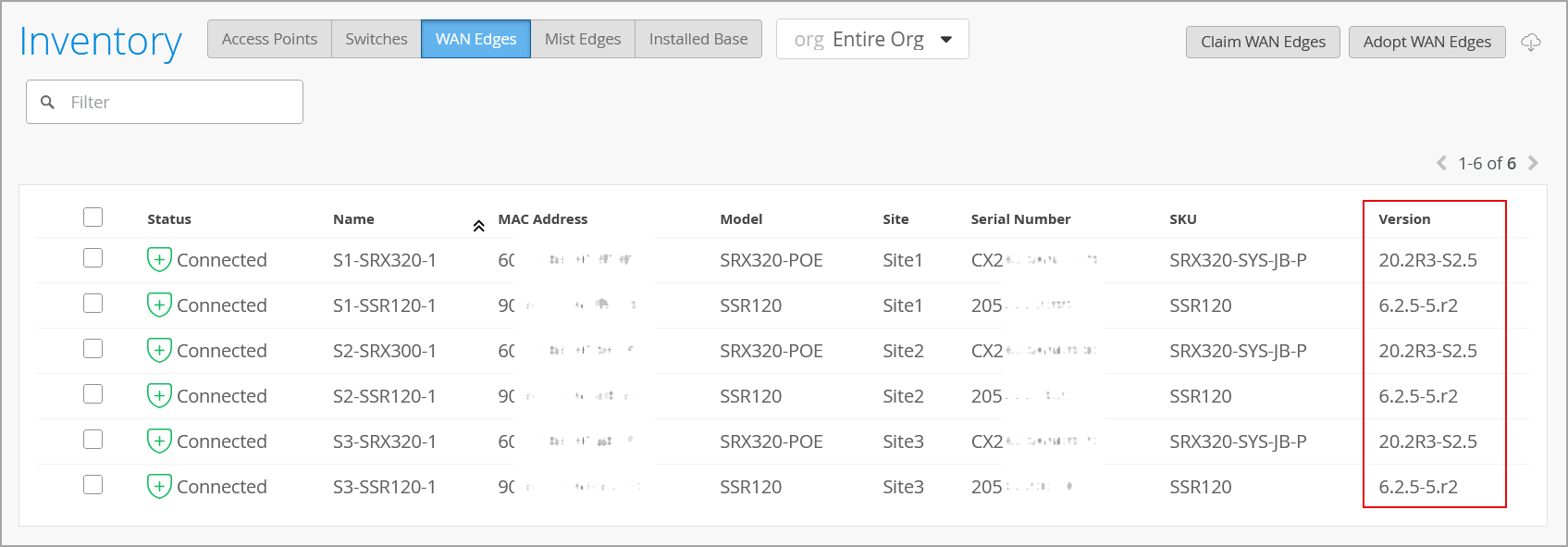Image resolution: width=1568 pixels, height=547 pixels.
Task: Select the S3-SRX320-1 row checkbox
Action: point(93,440)
